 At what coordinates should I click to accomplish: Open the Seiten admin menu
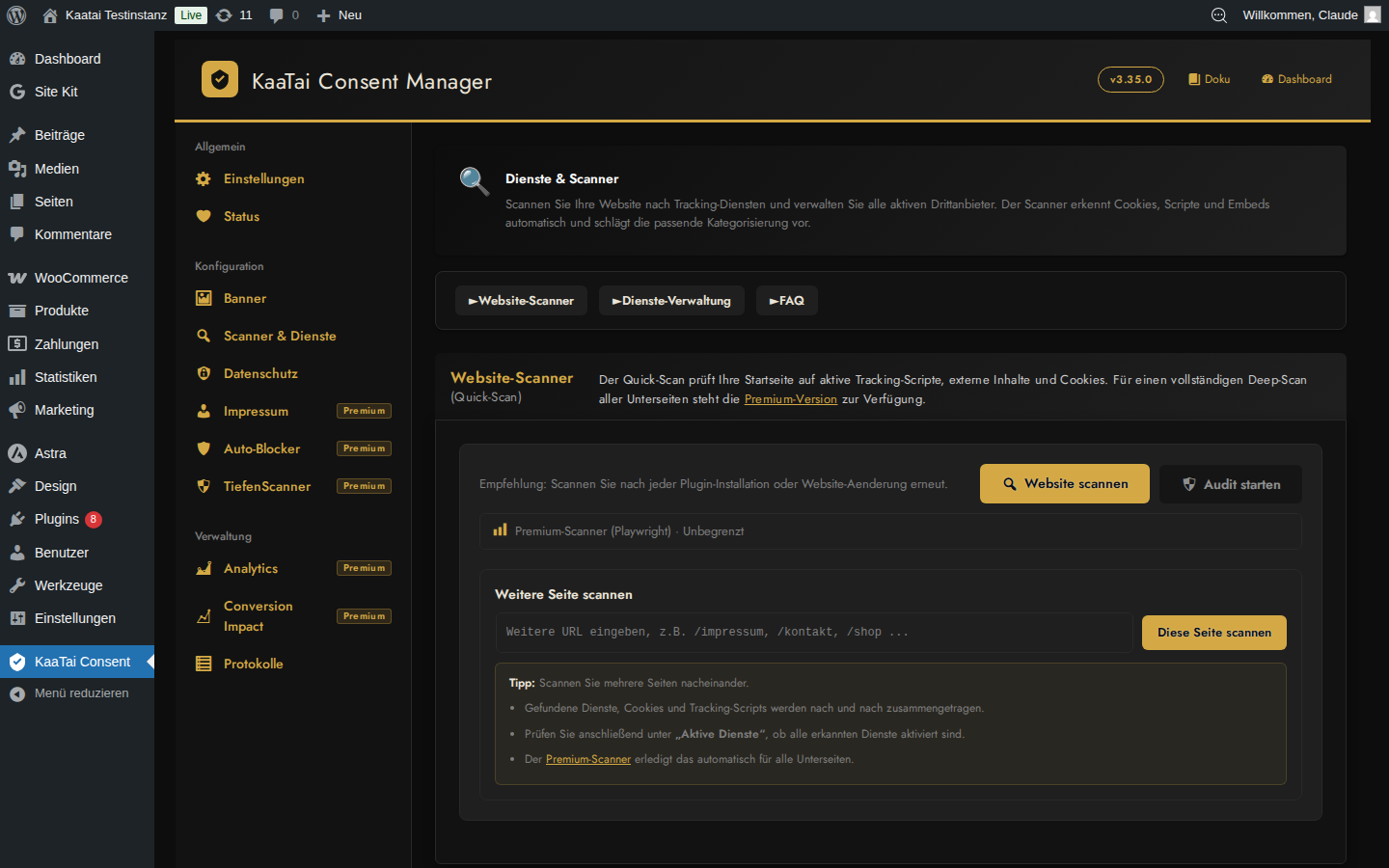coord(77,202)
